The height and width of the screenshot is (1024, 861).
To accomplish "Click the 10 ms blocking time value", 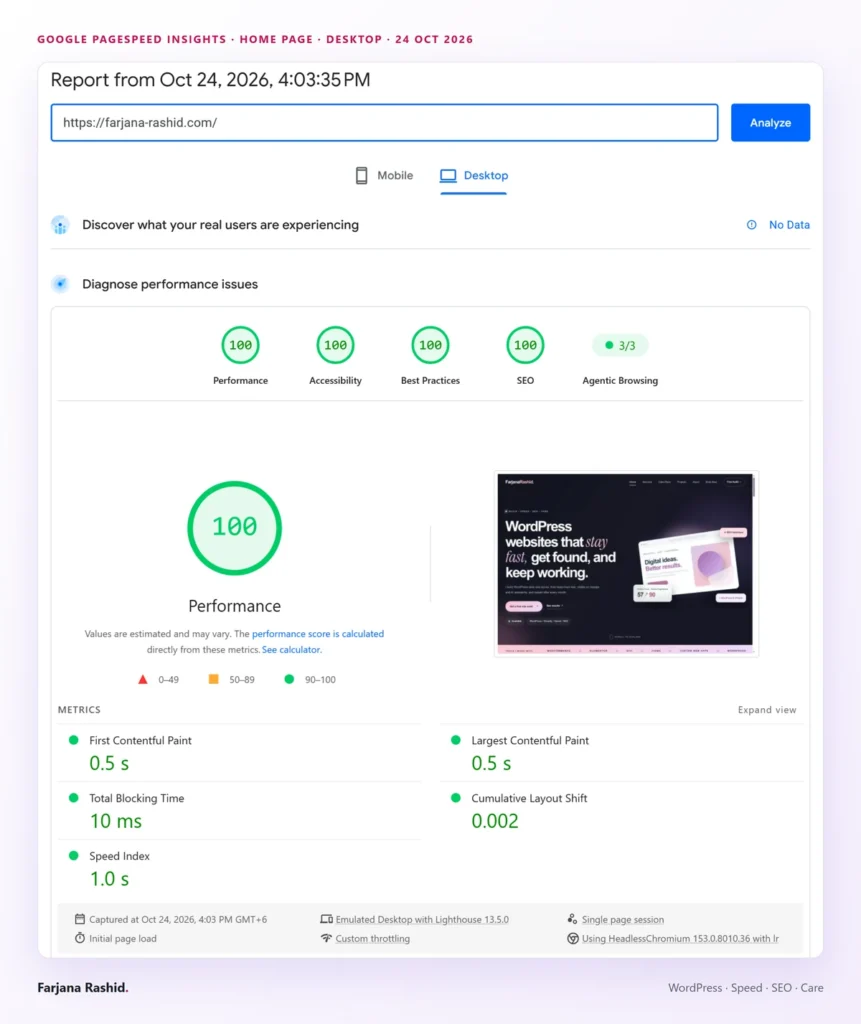I will (x=116, y=822).
